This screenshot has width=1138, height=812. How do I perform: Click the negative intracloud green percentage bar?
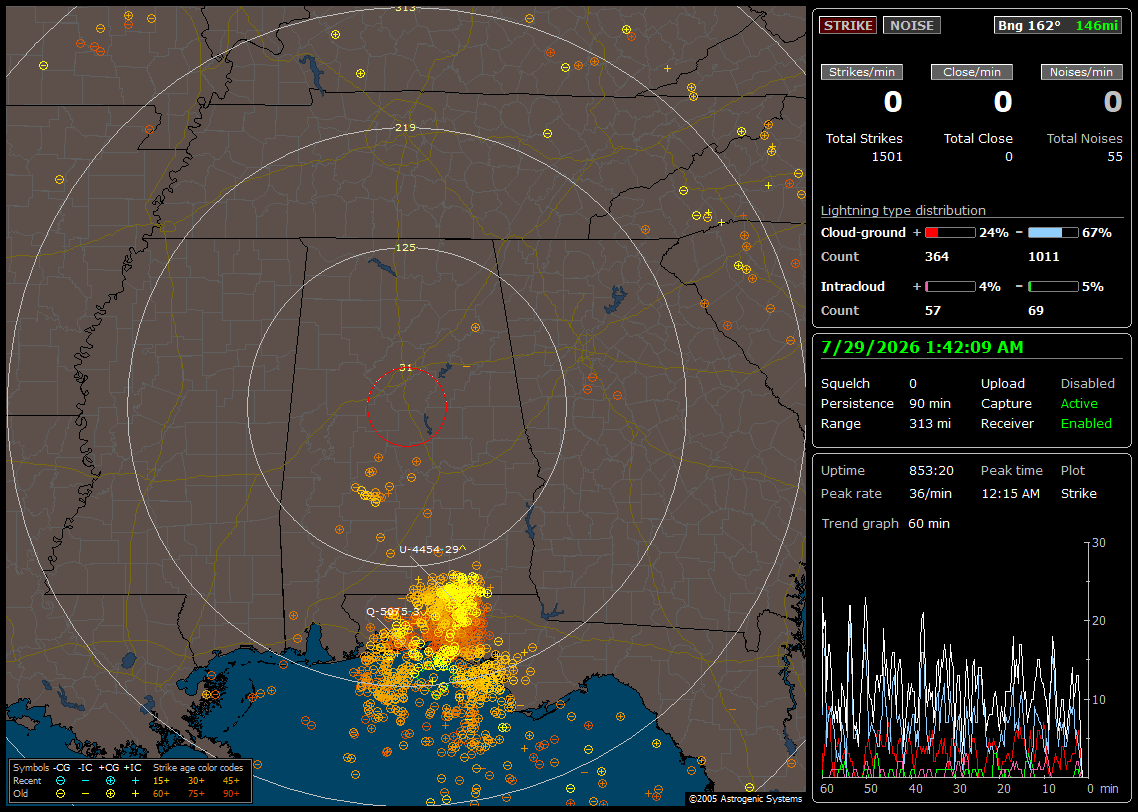click(x=1053, y=287)
